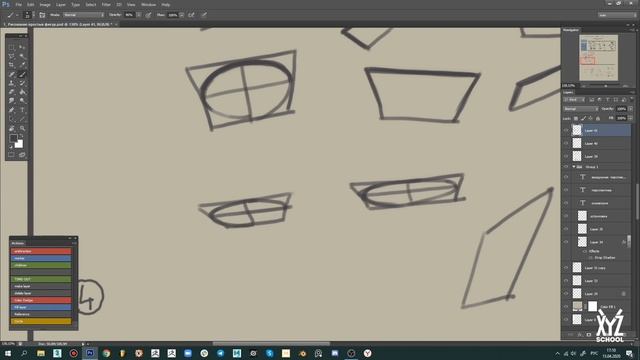Viewport: 640px width, 360px height.
Task: Open the brush preset picker
Action: click(x=28, y=15)
